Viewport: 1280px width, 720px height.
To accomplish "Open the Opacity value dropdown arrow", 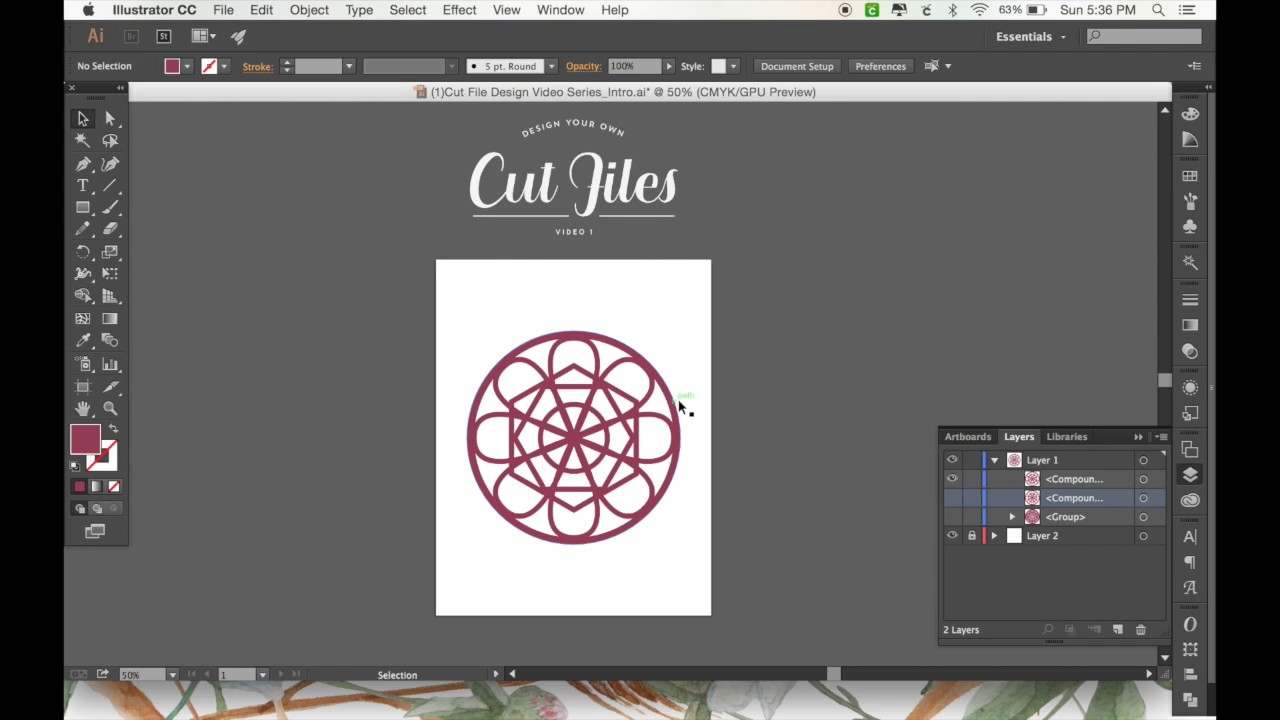I will (x=669, y=66).
